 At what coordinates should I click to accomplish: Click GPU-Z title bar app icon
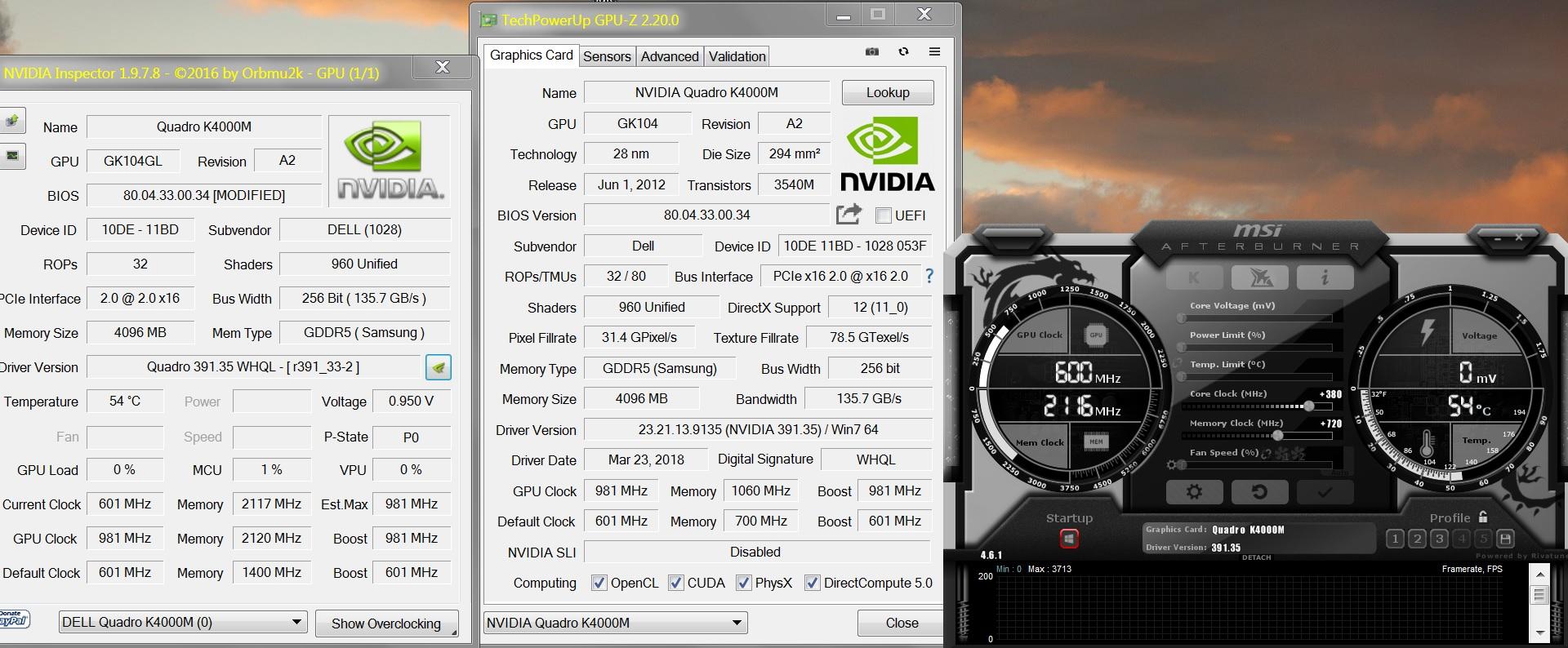(488, 20)
